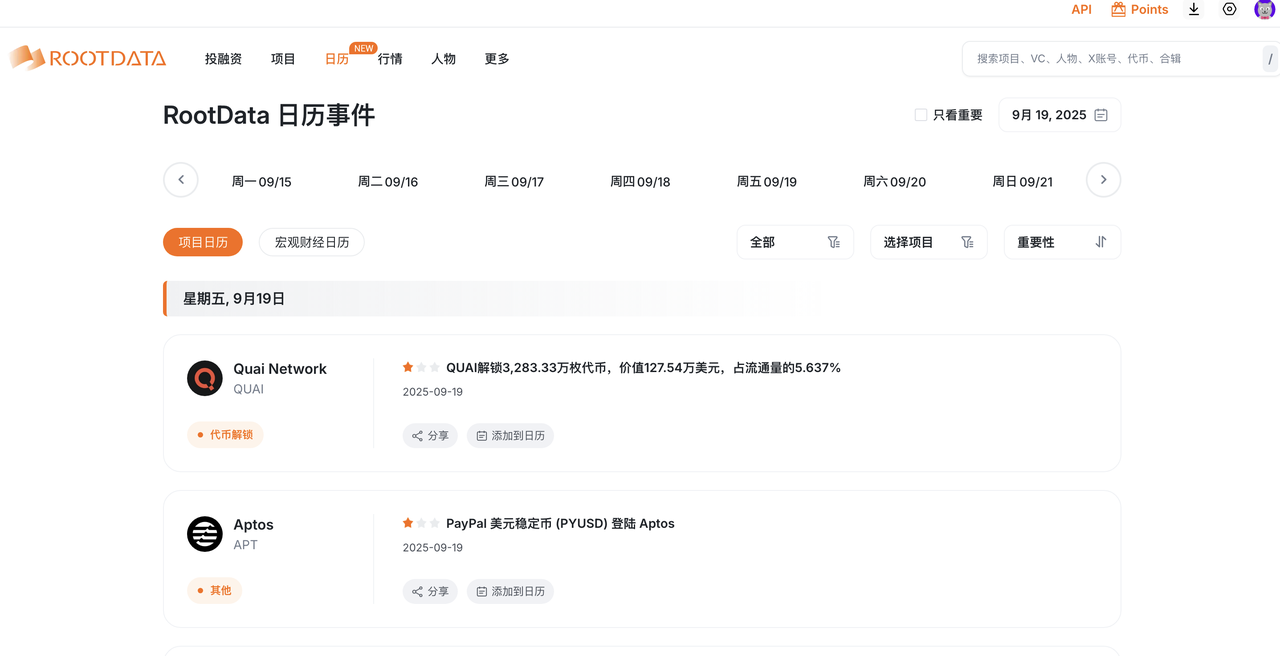Click the RootData logo
The image size is (1280, 656).
(x=88, y=58)
